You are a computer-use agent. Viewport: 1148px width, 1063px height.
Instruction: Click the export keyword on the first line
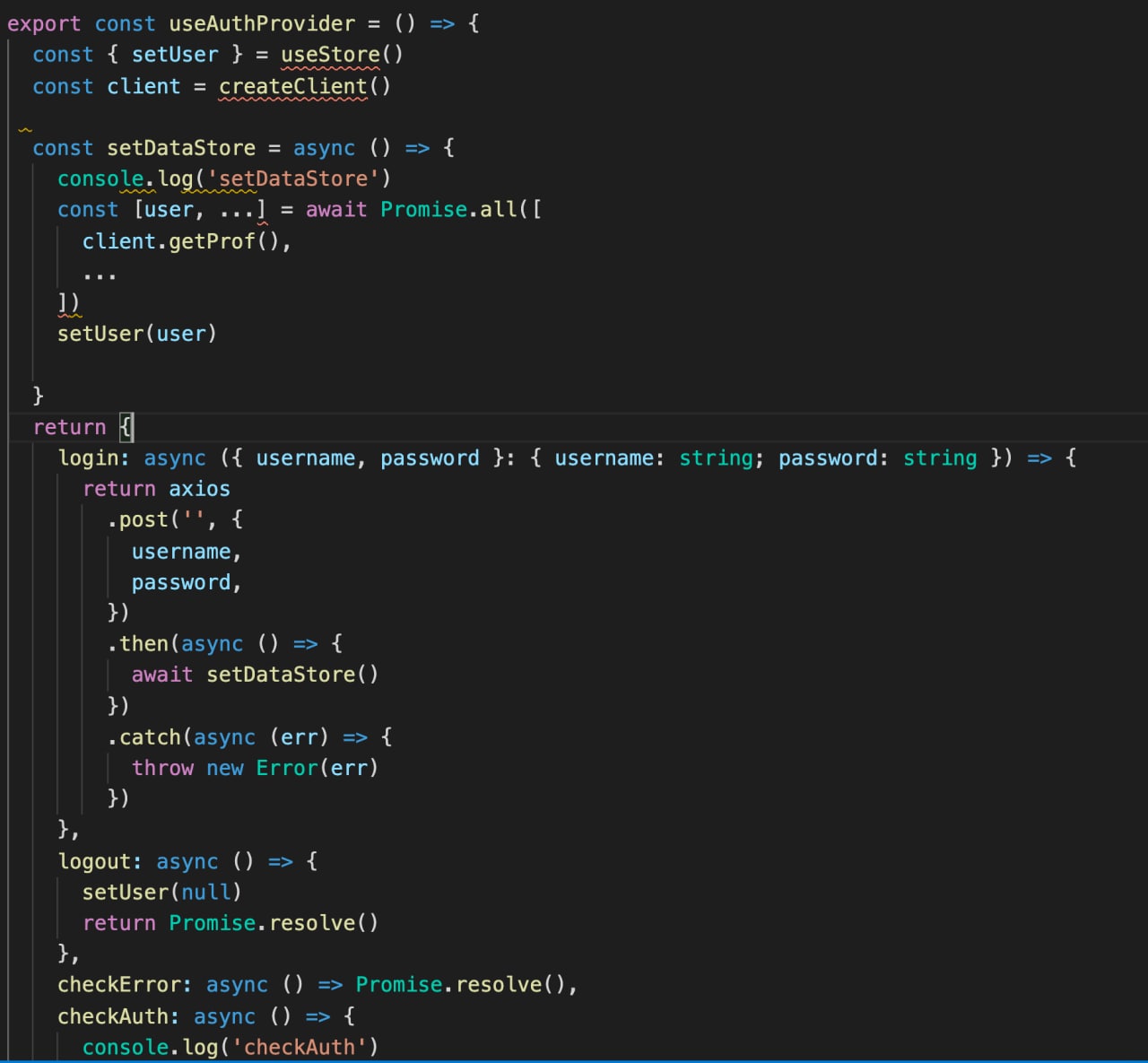click(x=43, y=24)
